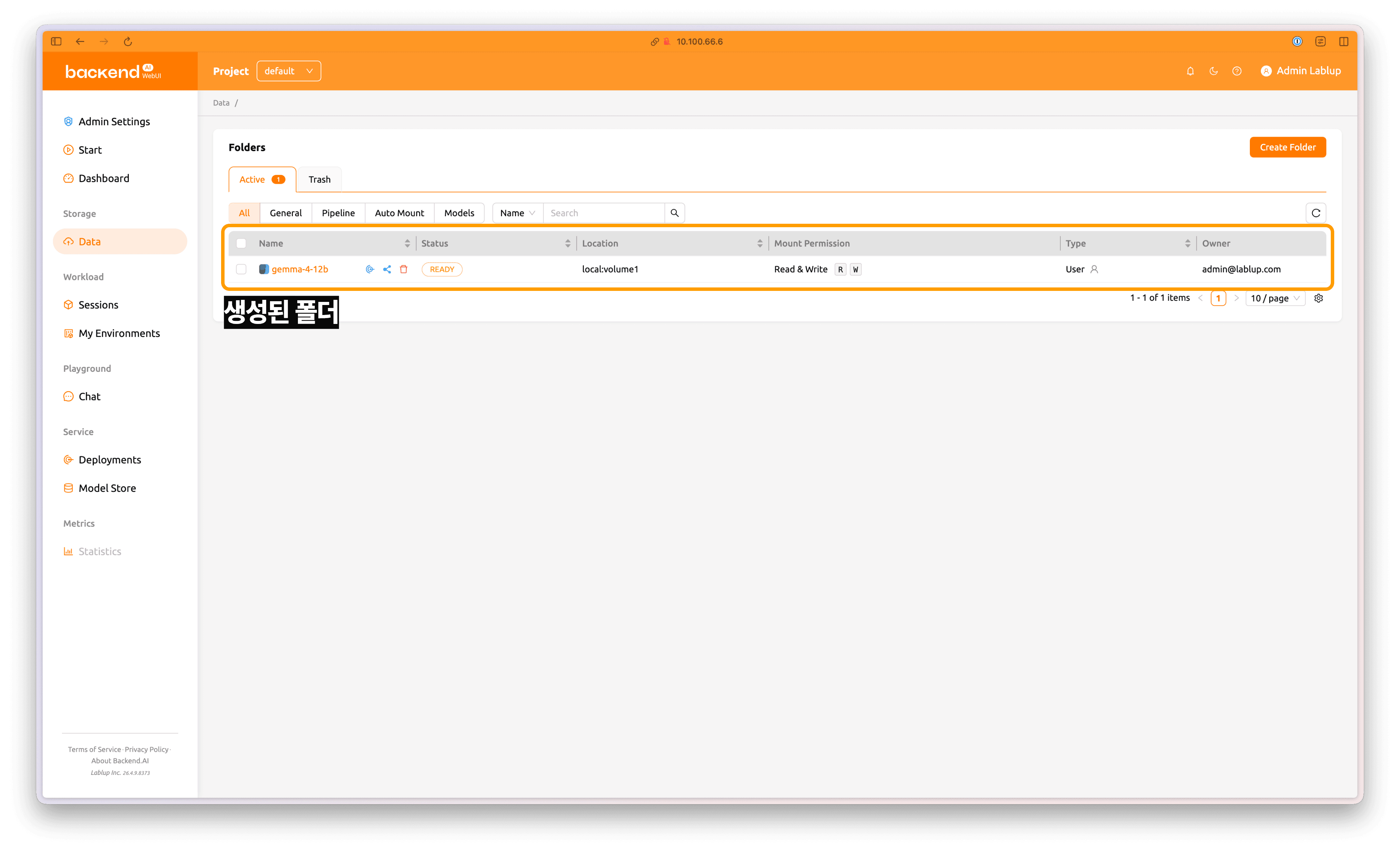Click the Create Folder button
This screenshot has height=852, width=1400.
click(x=1287, y=147)
